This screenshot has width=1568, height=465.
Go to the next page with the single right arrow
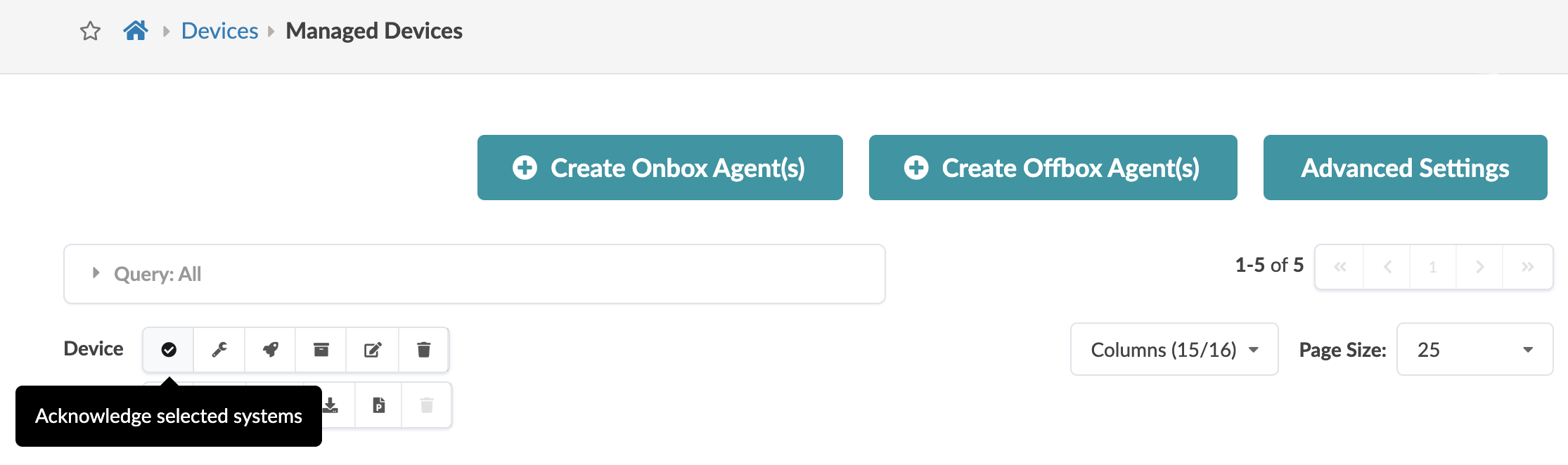(1479, 267)
